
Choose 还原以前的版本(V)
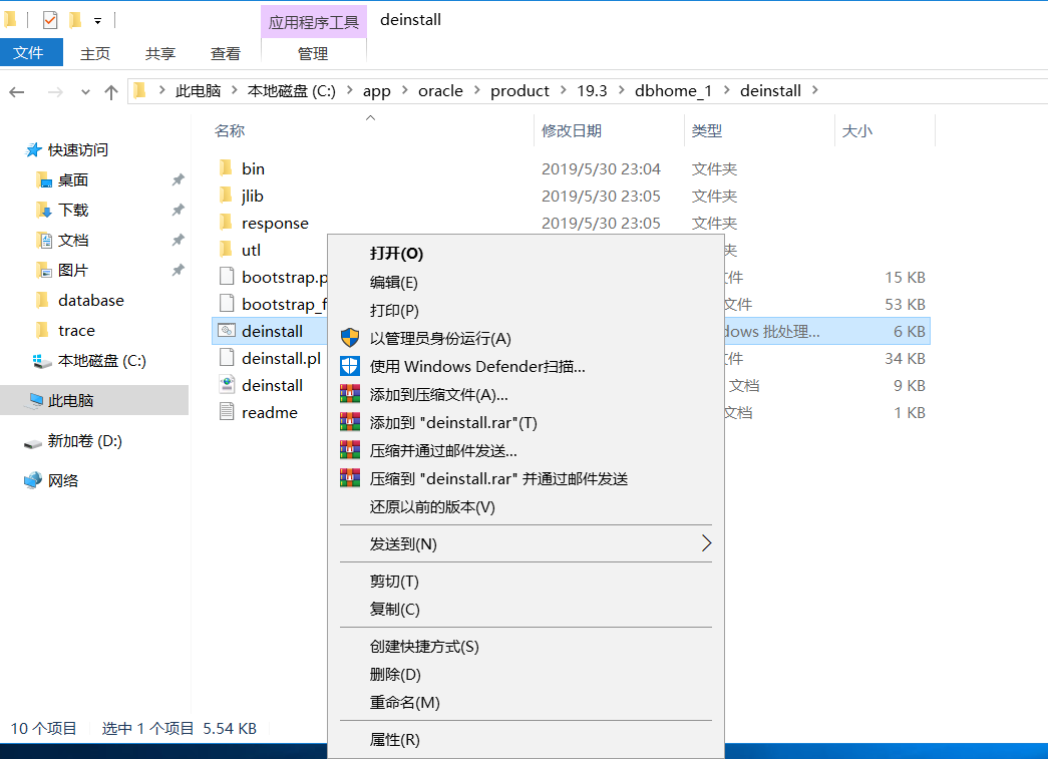[526, 507]
